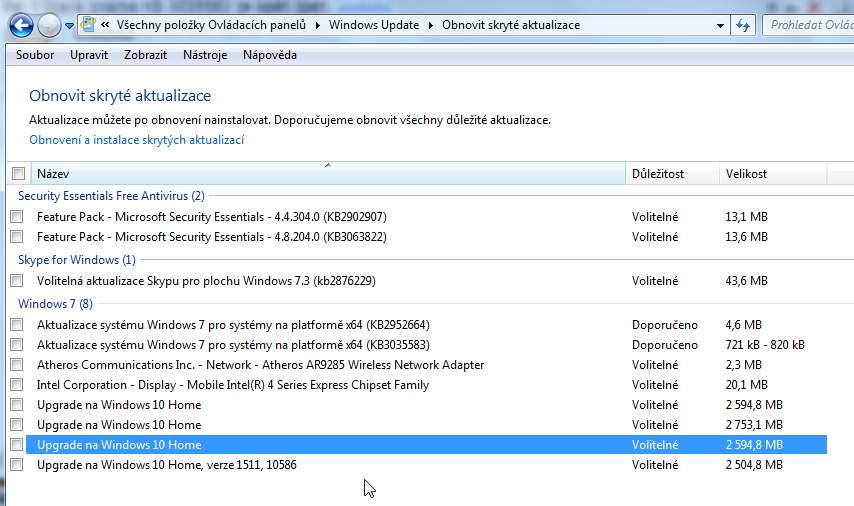Viewport: 854px width, 506px height.
Task: Go to Windows Update breadcrumb
Action: click(x=374, y=25)
